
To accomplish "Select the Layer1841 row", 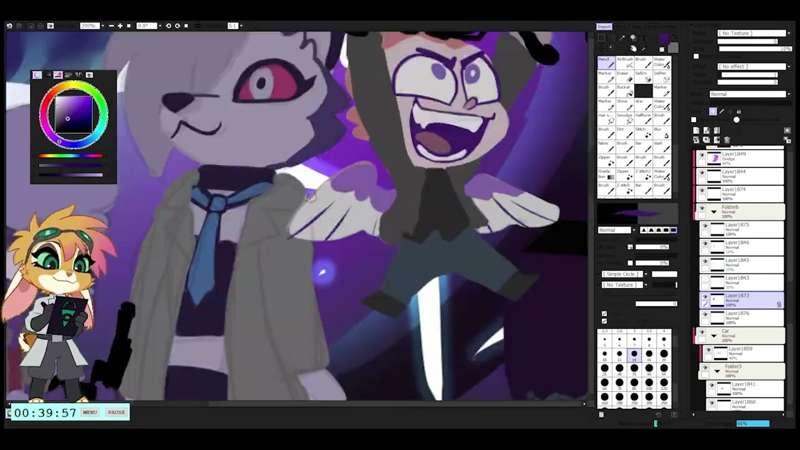I will pyautogui.click(x=745, y=388).
